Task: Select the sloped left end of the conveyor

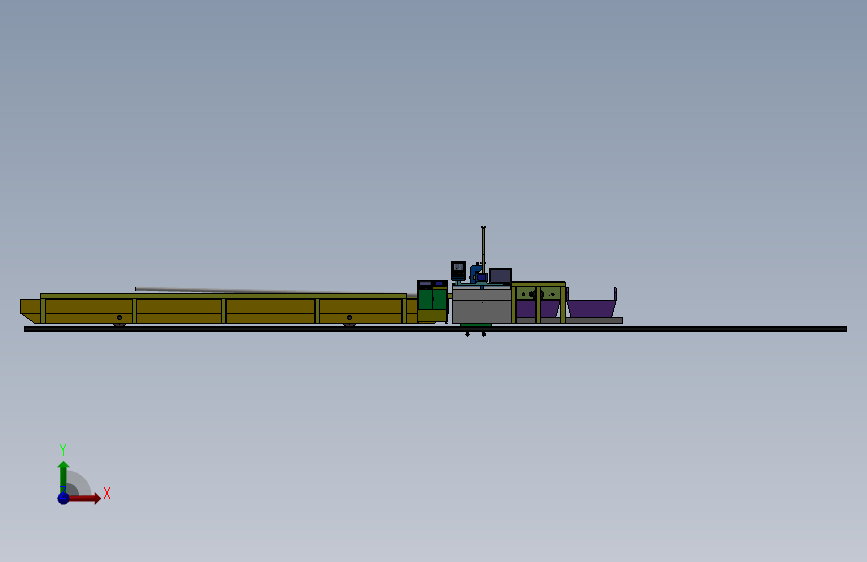Action: [x=30, y=310]
